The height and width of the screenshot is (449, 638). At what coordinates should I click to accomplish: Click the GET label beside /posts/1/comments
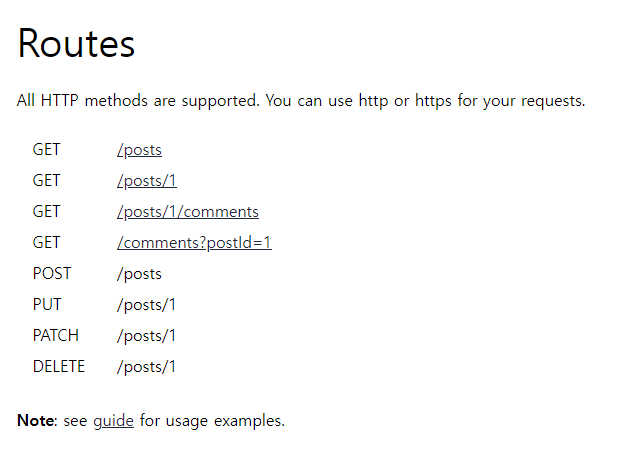click(46, 212)
